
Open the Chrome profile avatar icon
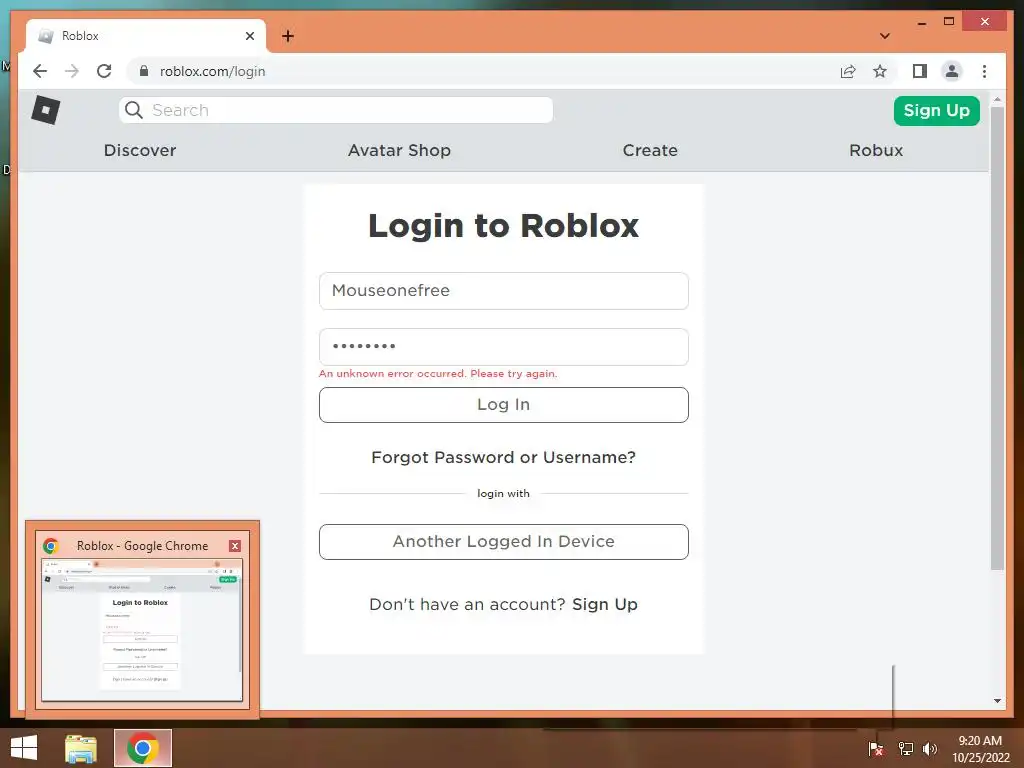pos(952,71)
